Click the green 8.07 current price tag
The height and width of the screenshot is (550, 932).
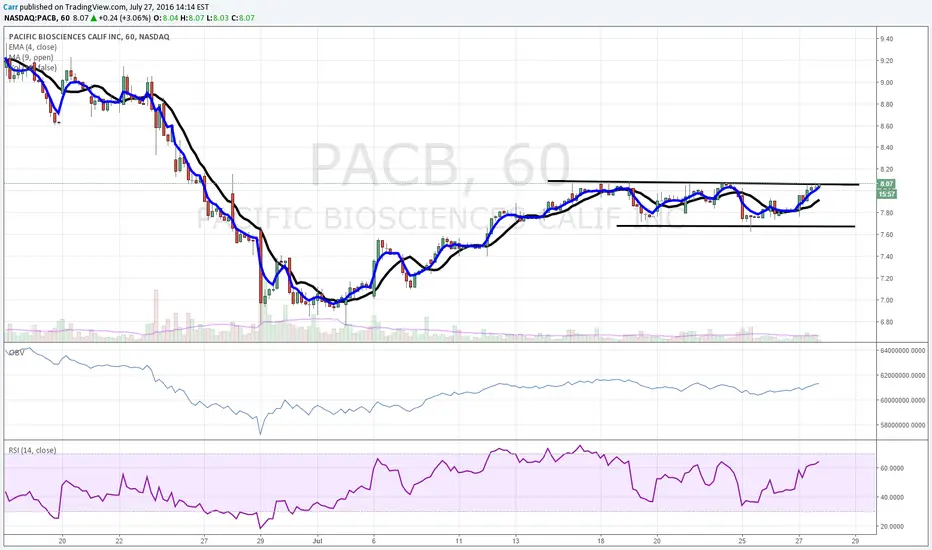pos(887,184)
